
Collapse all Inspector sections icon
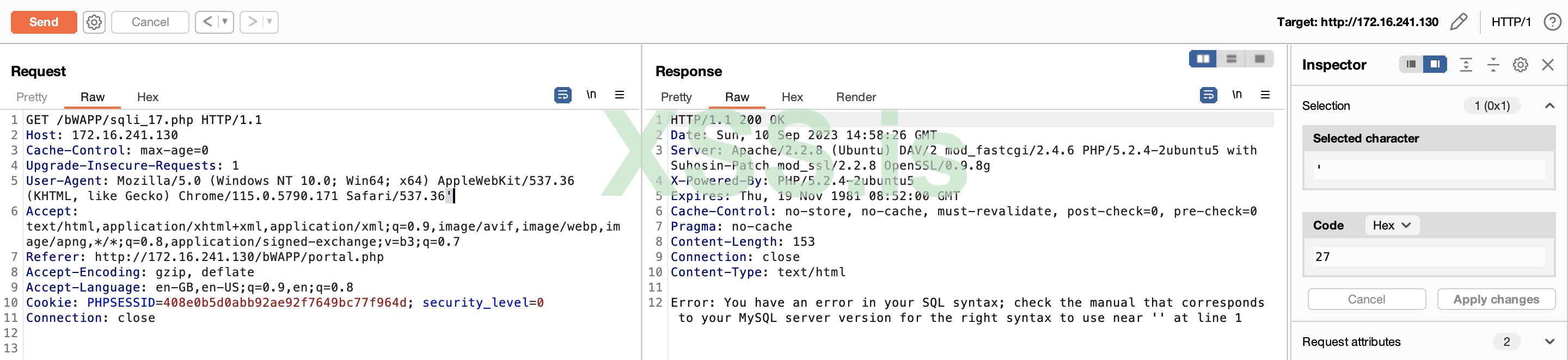[1492, 65]
